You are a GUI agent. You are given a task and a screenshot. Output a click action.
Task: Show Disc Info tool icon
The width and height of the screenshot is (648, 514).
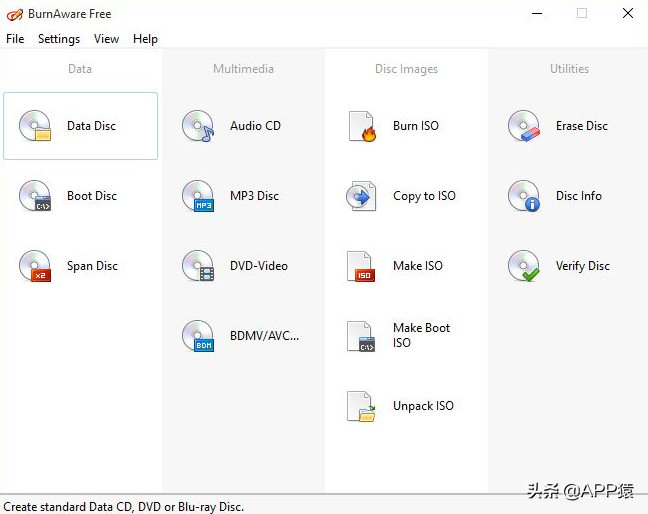[524, 196]
